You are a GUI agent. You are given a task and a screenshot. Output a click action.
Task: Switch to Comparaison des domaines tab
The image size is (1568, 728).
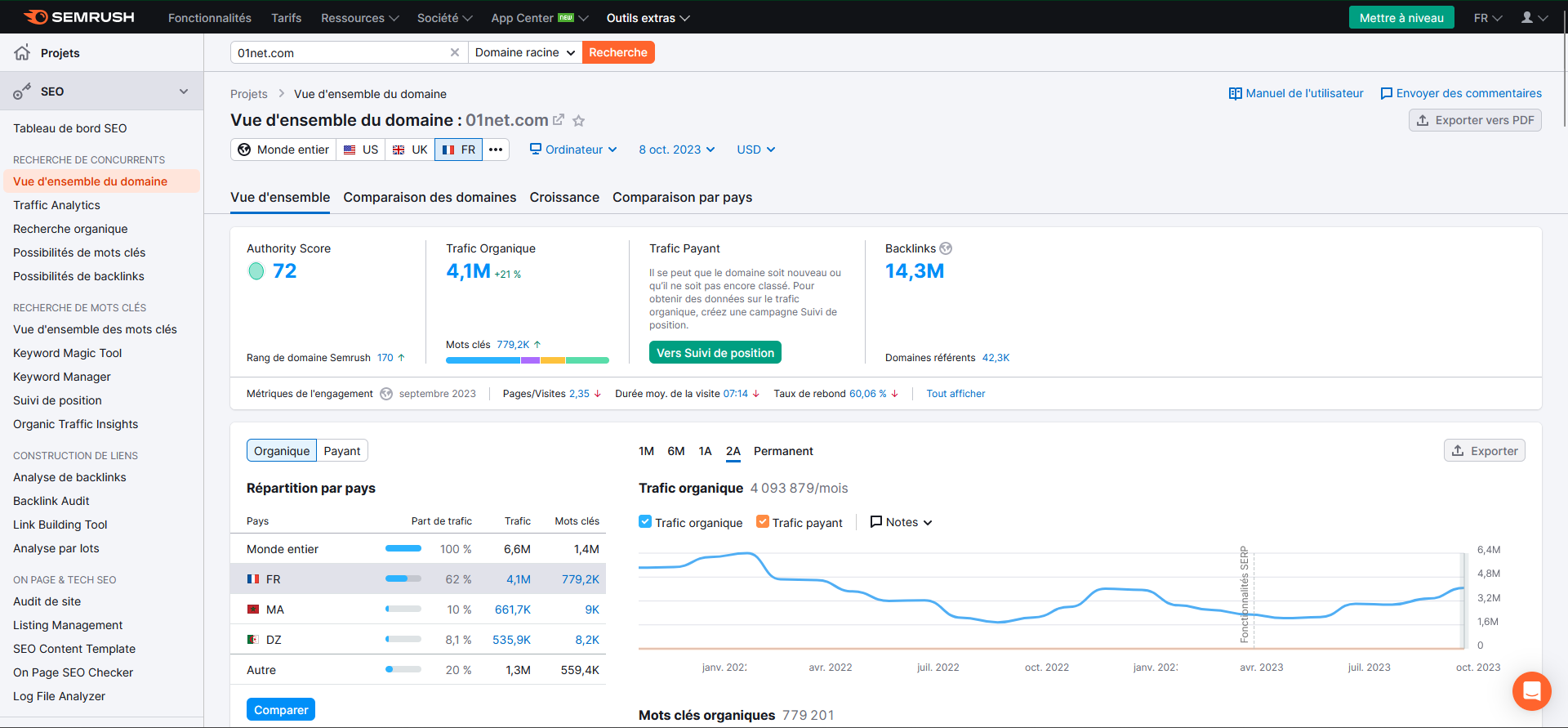click(x=430, y=197)
